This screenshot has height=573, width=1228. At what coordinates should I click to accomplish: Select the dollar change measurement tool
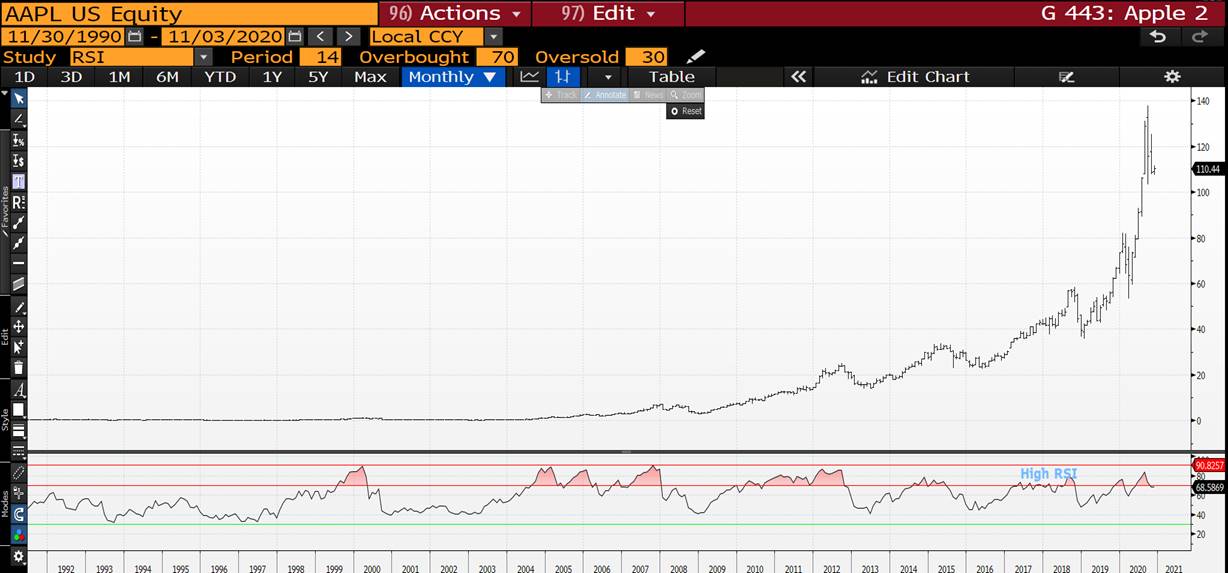coord(18,160)
